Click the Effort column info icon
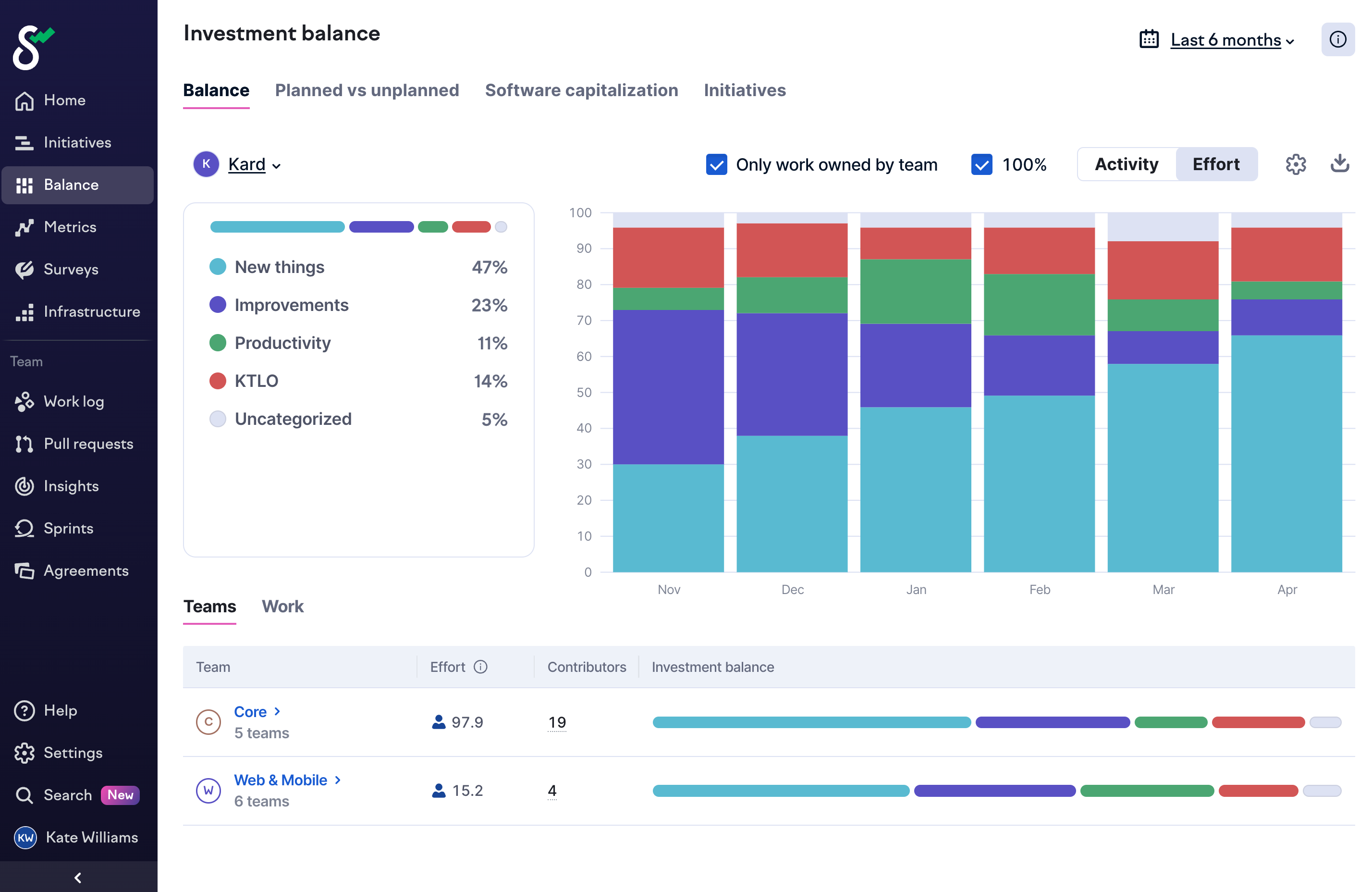The width and height of the screenshot is (1372, 892). point(480,667)
